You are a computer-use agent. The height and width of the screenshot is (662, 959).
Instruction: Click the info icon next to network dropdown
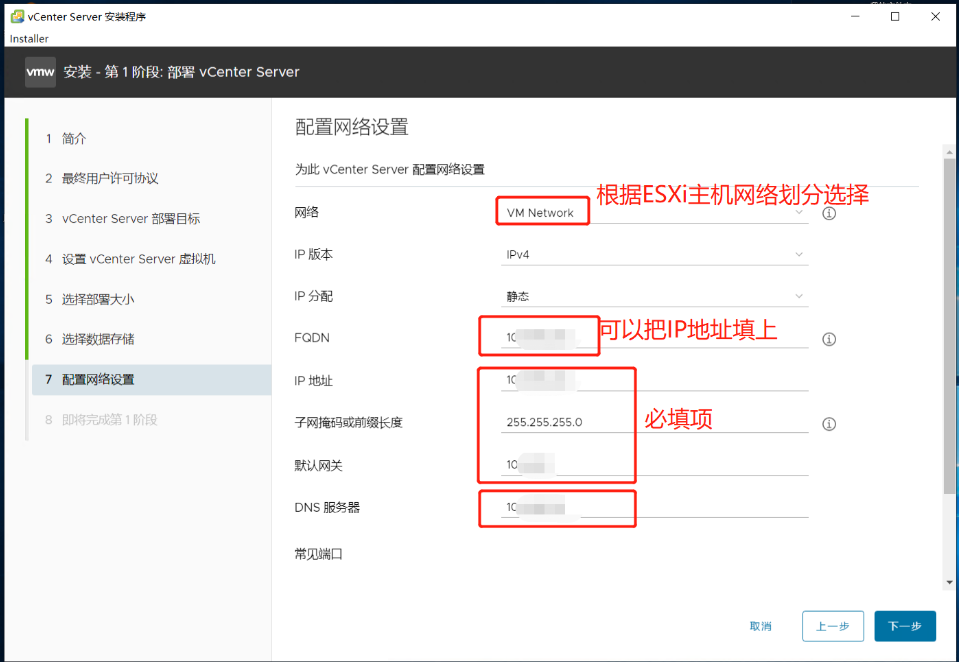[x=829, y=214]
